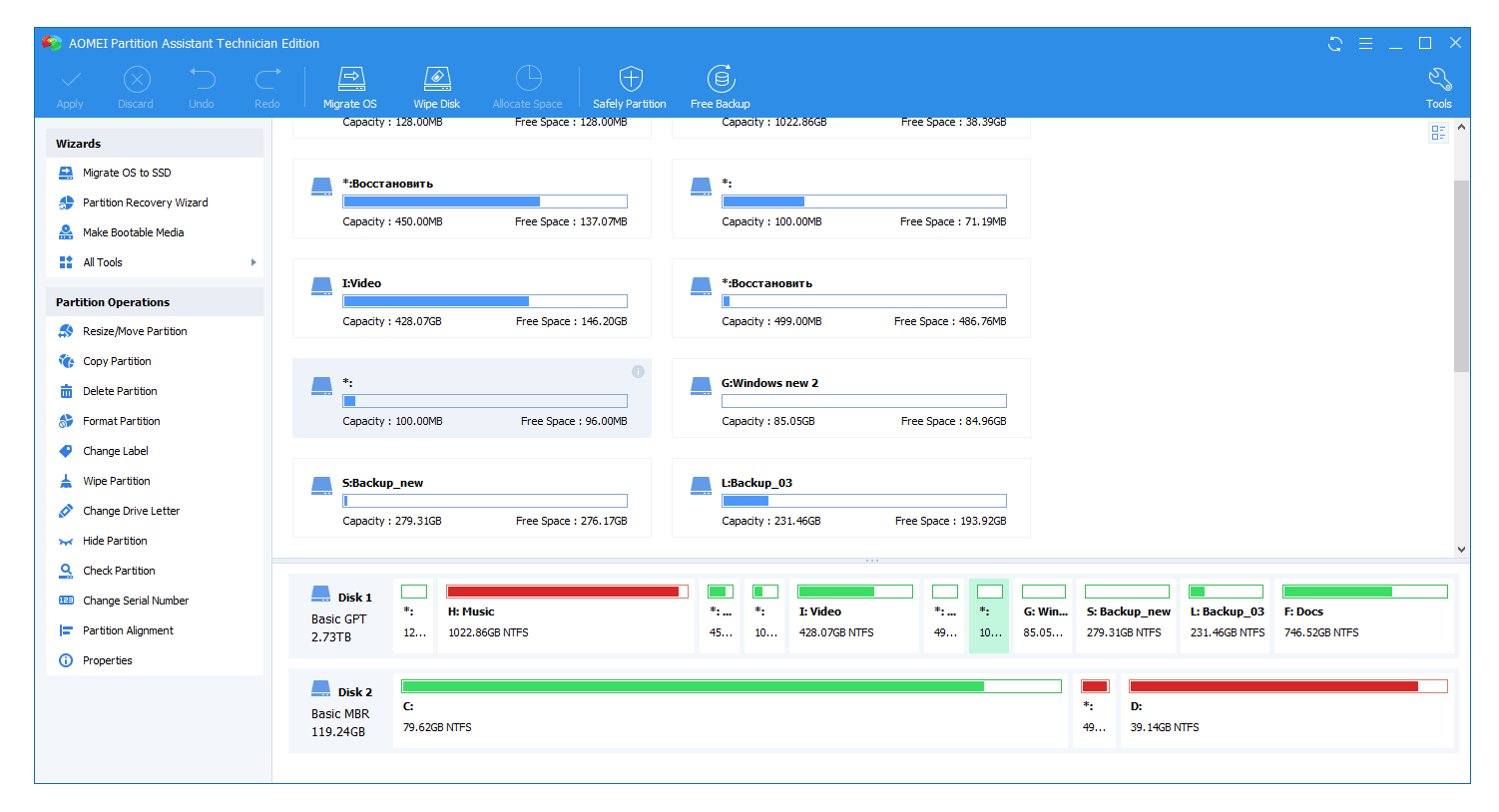The image size is (1499, 812).
Task: Click the scroll down arrow of partition list
Action: 1461,549
